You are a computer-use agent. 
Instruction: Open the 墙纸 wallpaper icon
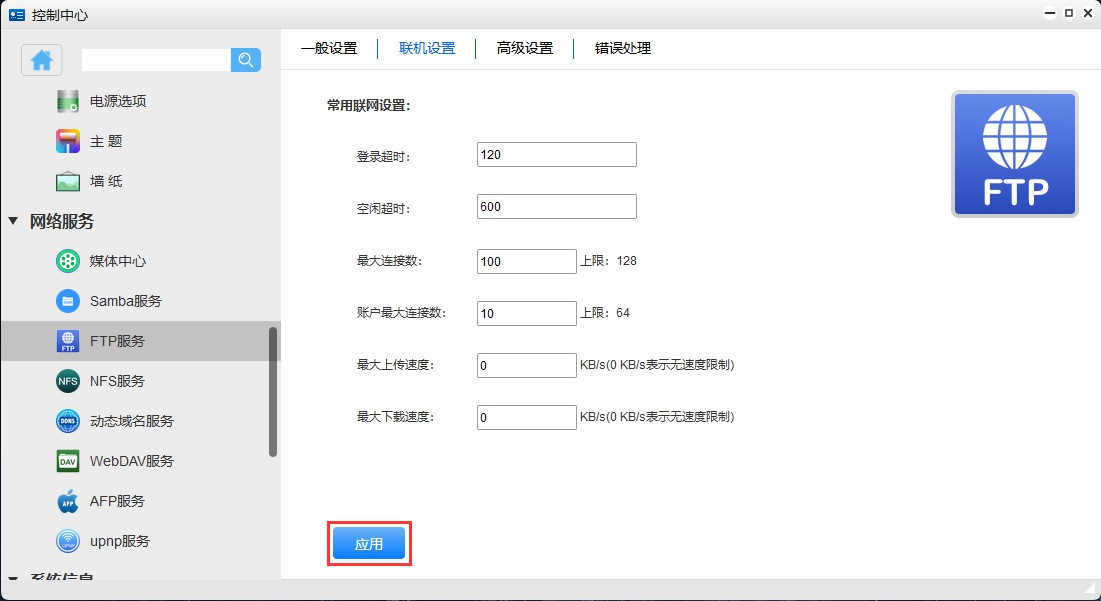tap(68, 181)
